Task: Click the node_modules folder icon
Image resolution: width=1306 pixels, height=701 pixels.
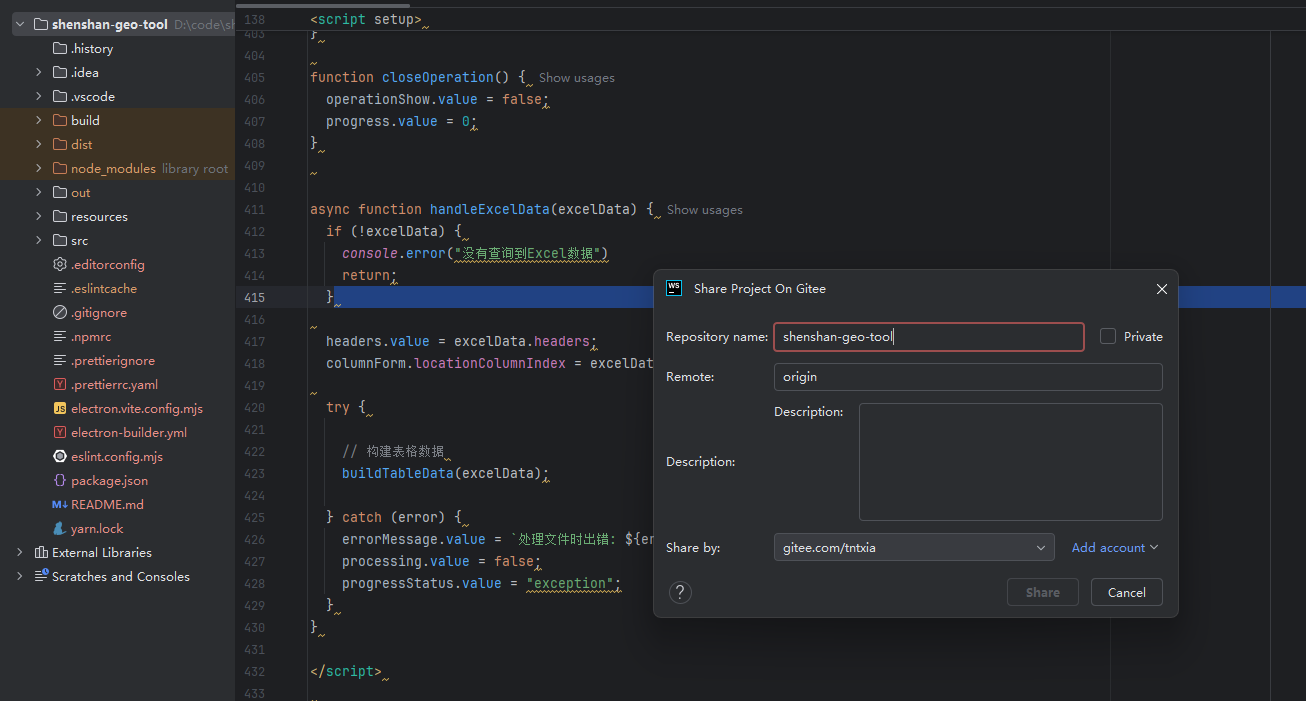Action: [x=60, y=169]
